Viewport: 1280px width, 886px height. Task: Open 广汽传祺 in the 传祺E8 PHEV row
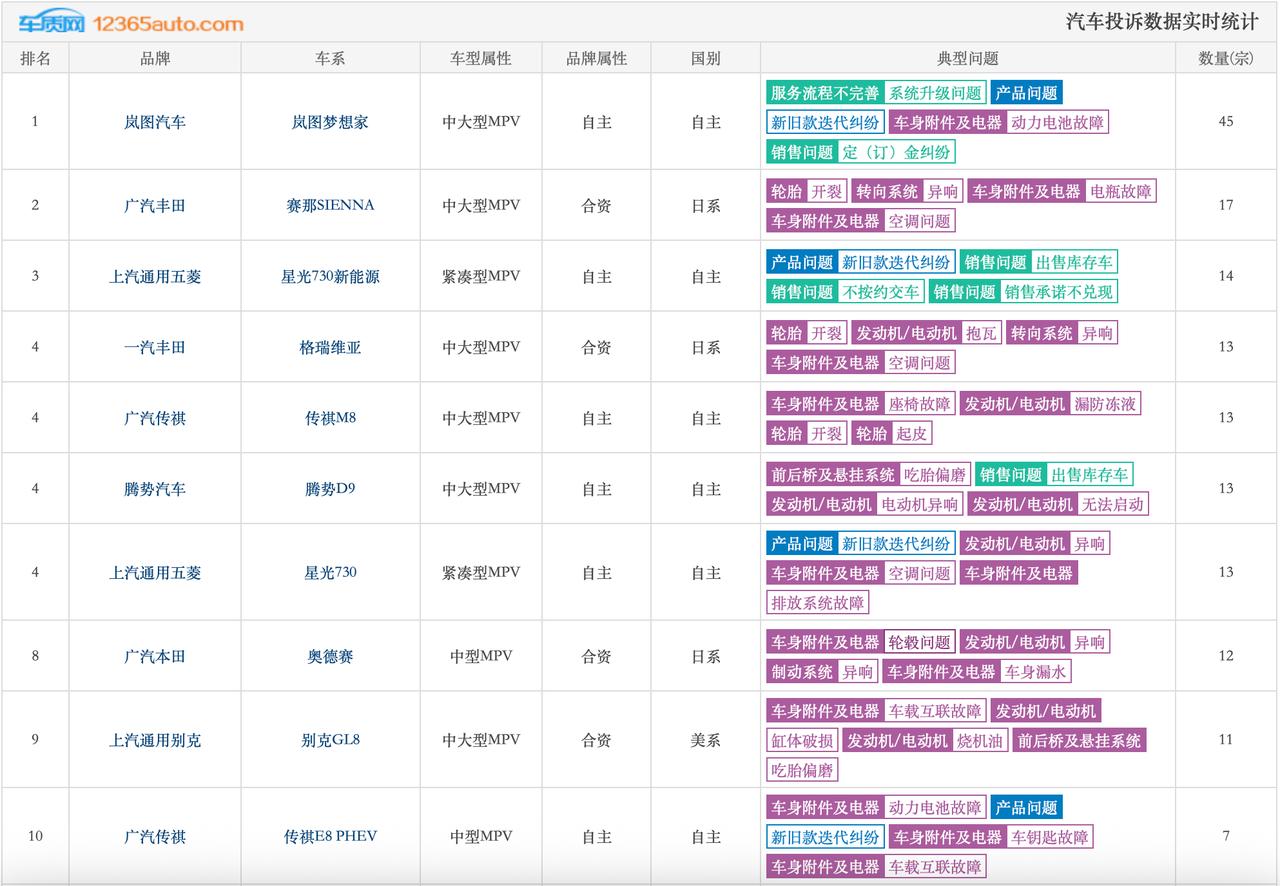[x=155, y=836]
